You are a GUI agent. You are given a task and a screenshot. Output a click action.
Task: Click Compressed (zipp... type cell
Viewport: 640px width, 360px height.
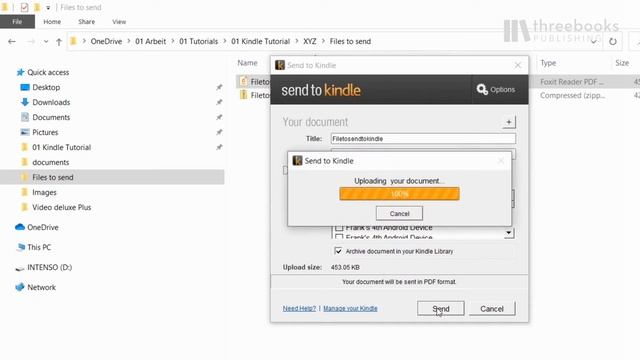pyautogui.click(x=573, y=95)
